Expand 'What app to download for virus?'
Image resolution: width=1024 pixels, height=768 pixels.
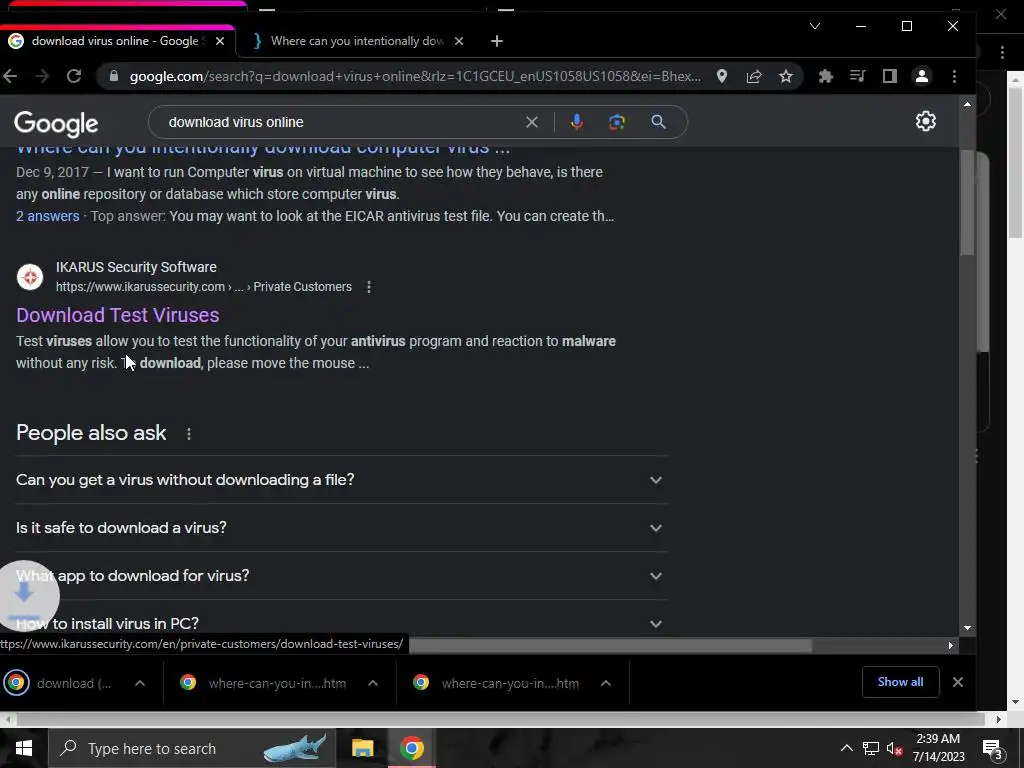tap(341, 576)
